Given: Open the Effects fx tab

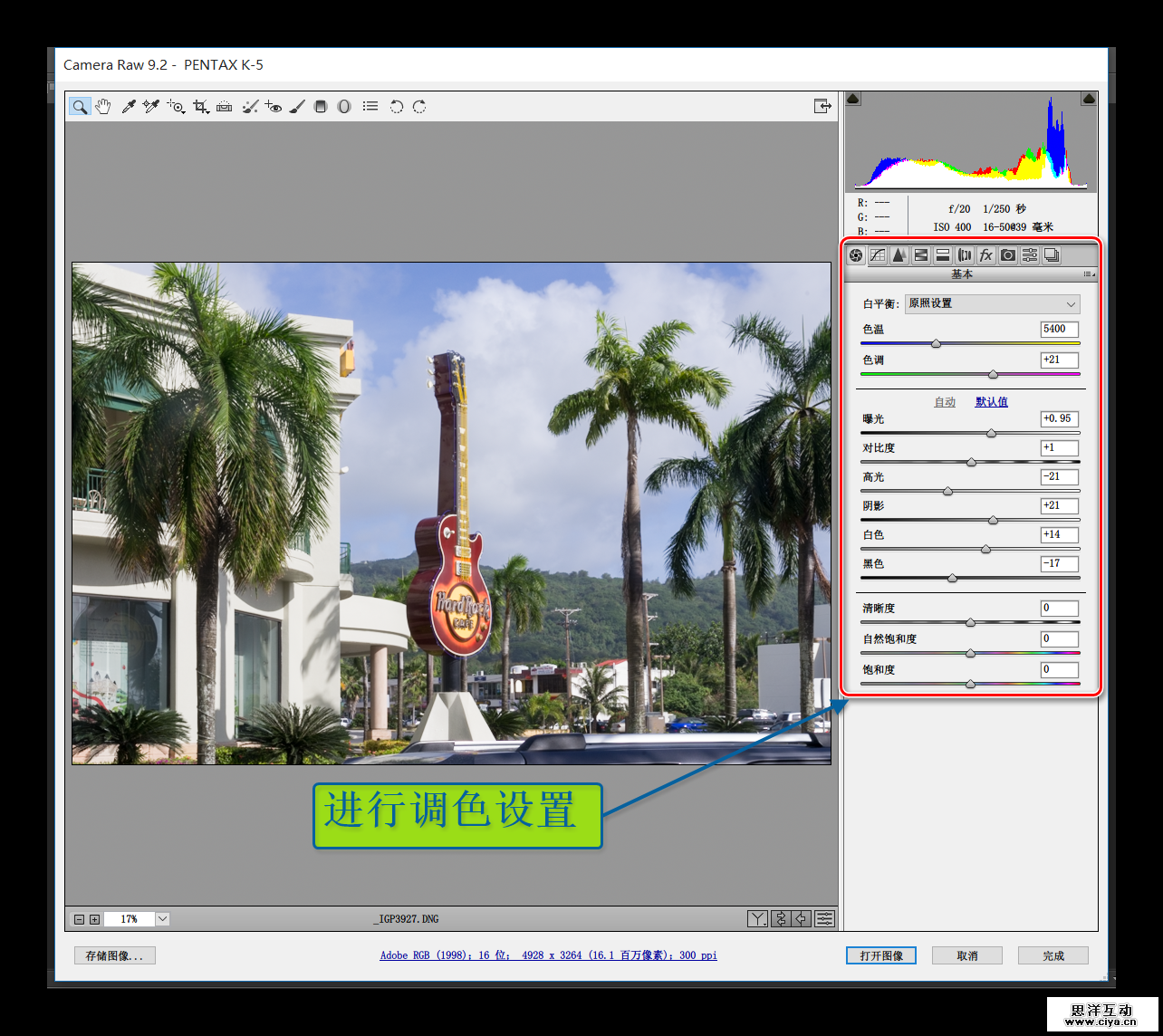Looking at the screenshot, I should [x=985, y=255].
